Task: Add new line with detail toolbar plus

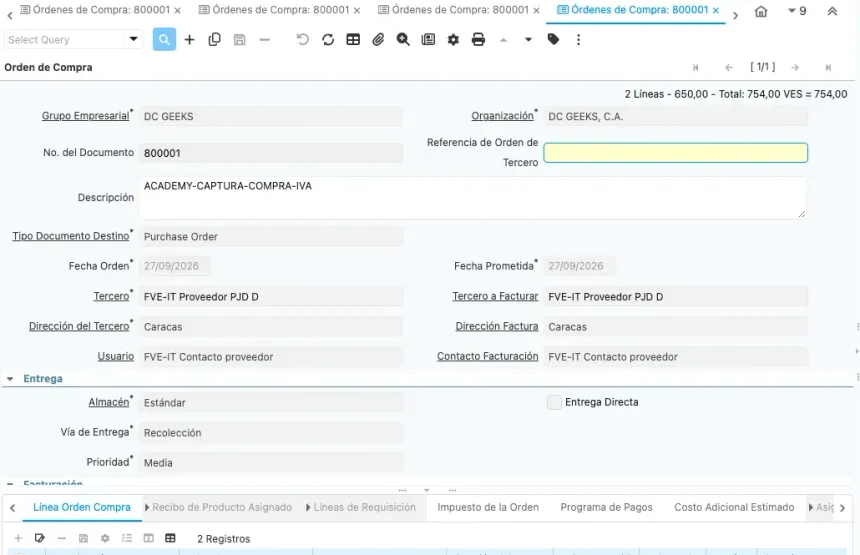Action: click(18, 538)
